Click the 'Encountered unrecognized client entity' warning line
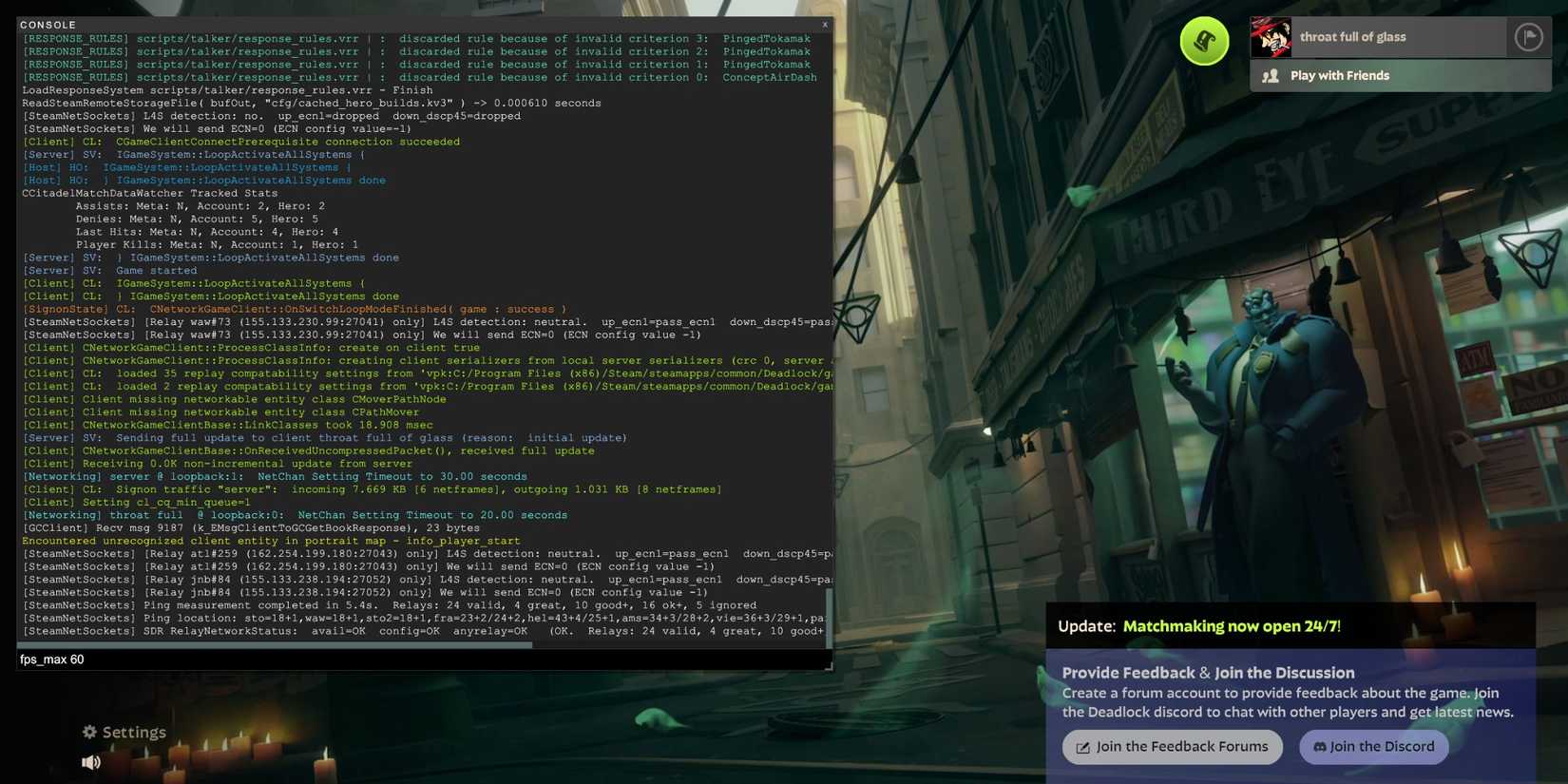This screenshot has width=1568, height=784. 271,541
